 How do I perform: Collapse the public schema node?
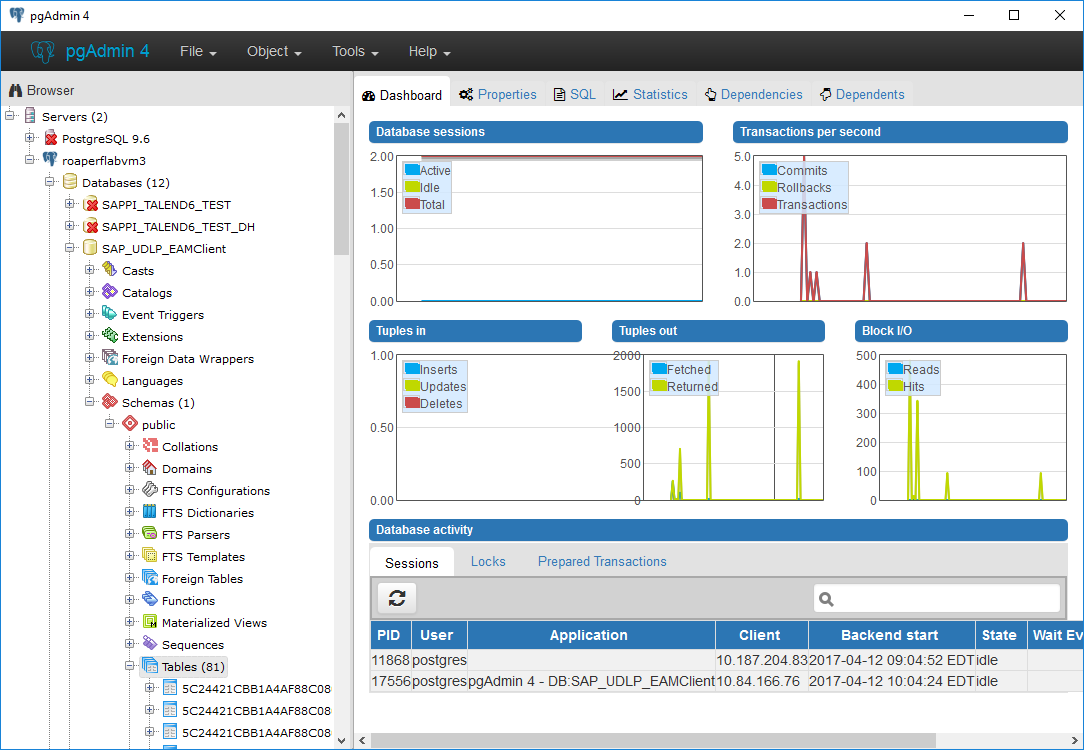(110, 424)
